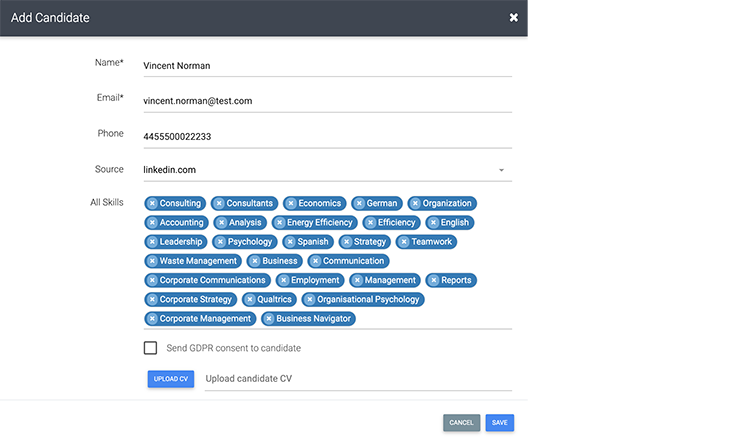Cancel adding the candidate

tap(461, 423)
